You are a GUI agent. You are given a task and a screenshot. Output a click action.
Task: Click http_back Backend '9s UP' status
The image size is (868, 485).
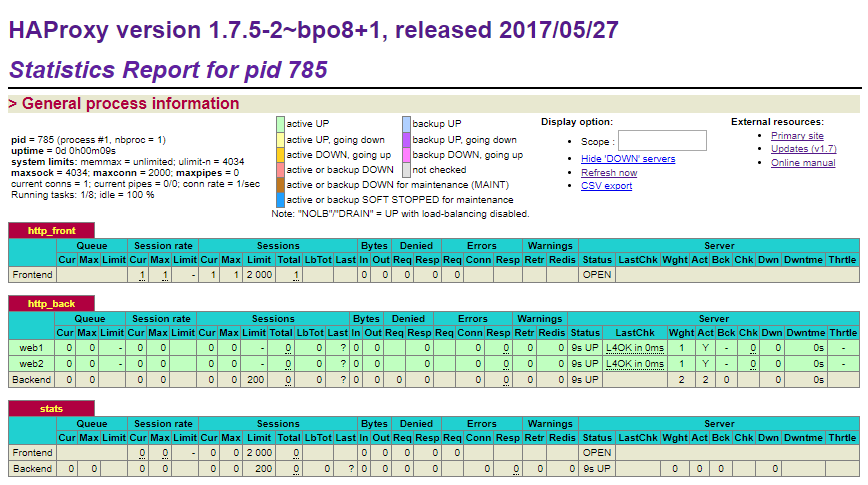(585, 380)
